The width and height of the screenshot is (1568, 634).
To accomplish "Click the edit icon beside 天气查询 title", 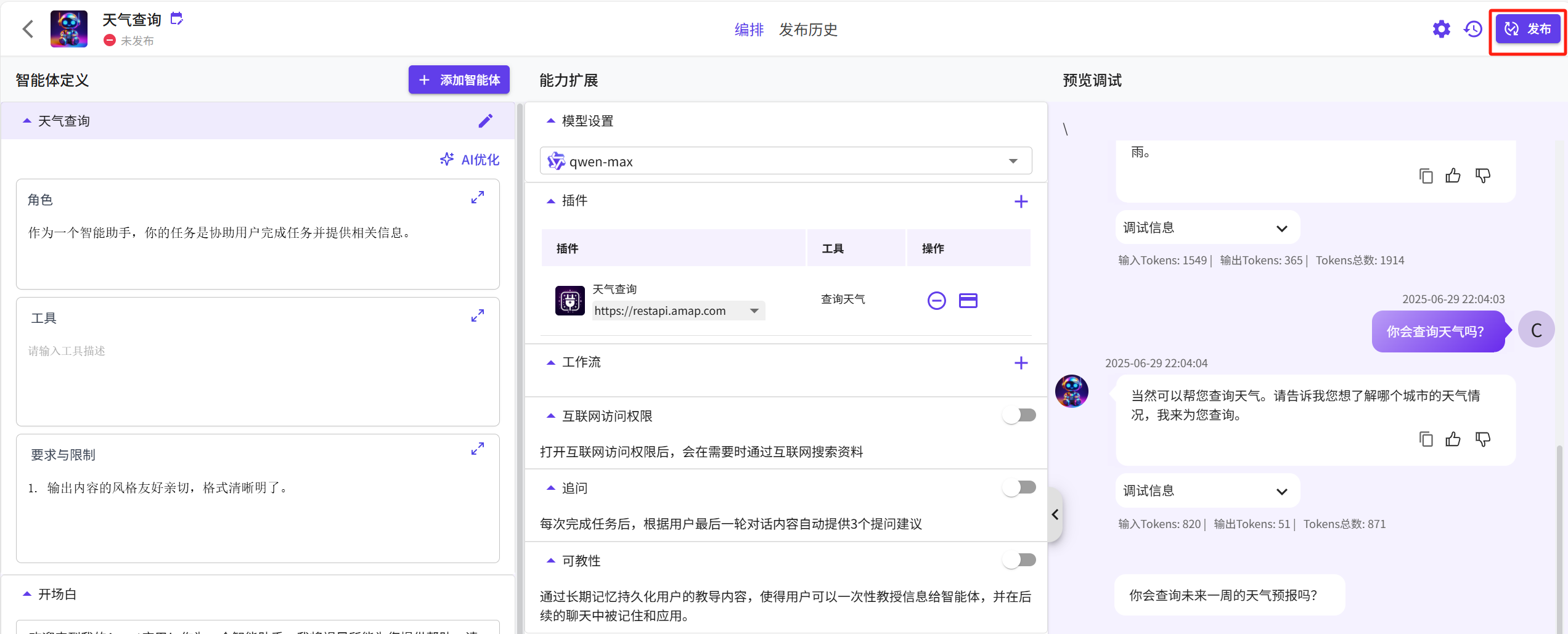I will point(177,18).
